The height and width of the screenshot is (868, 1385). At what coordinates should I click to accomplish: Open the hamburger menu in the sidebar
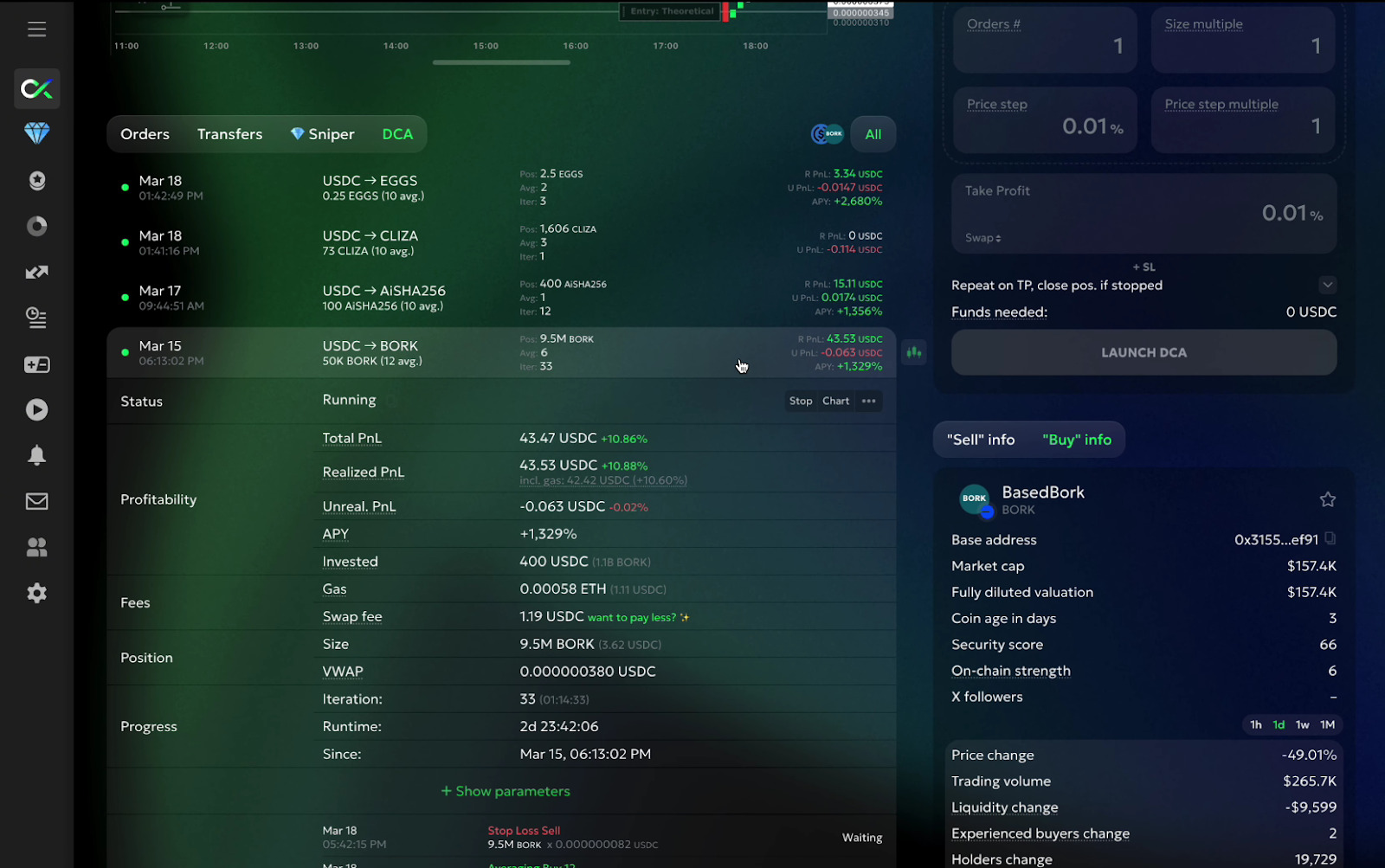36,29
